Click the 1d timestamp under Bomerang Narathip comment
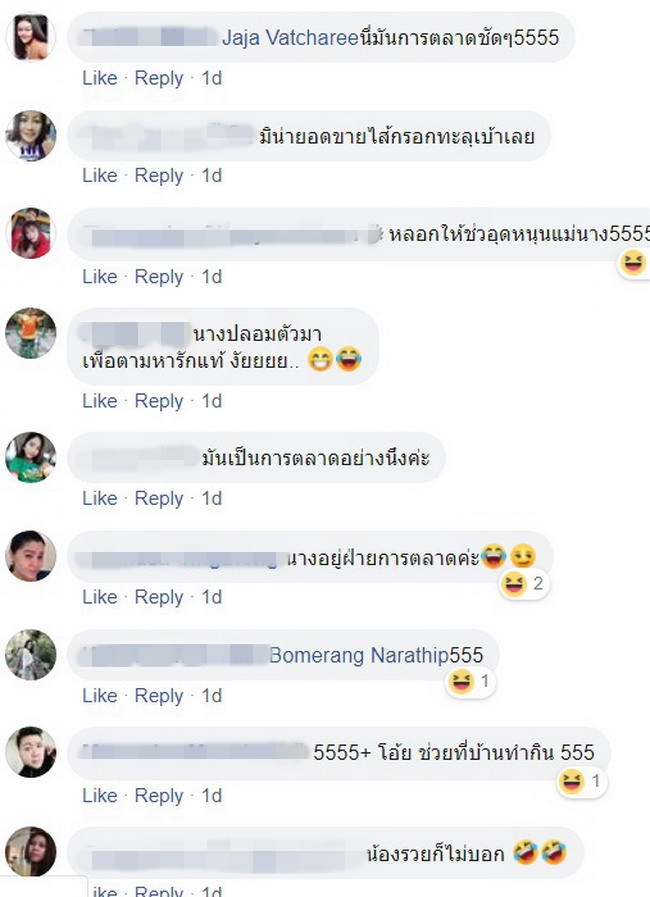 211,696
